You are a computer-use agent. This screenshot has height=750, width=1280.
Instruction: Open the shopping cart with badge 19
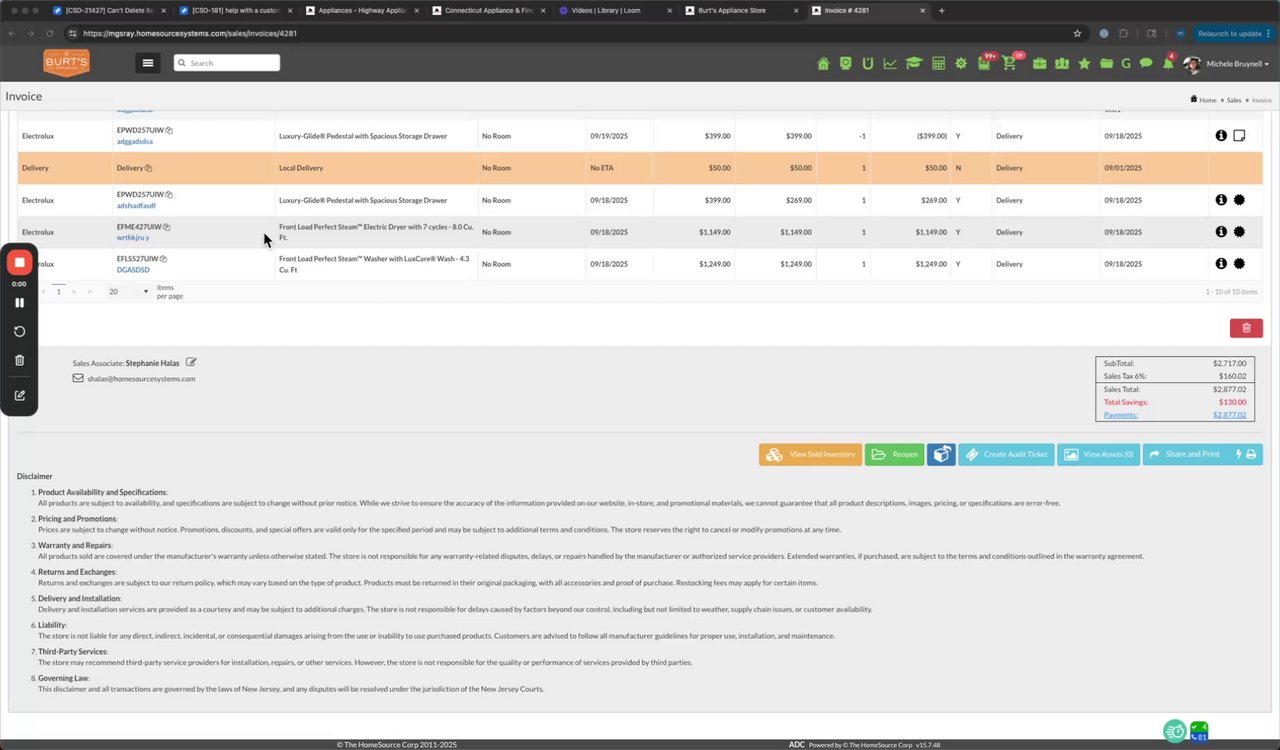pos(1009,63)
